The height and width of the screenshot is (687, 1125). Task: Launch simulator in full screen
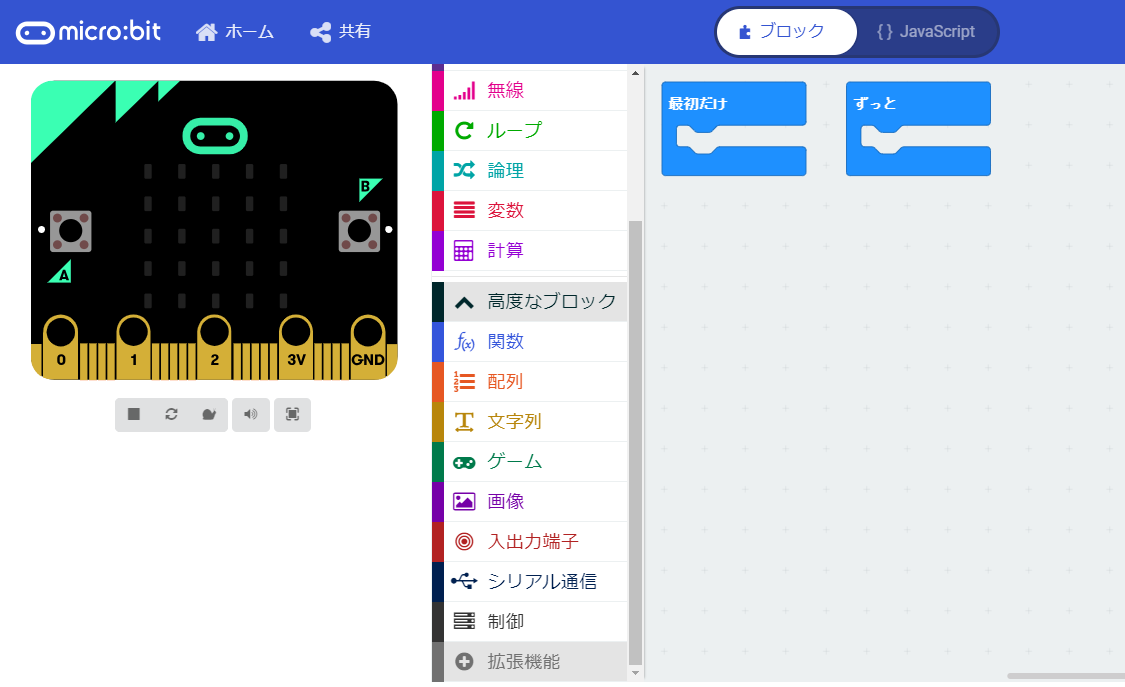tap(291, 414)
